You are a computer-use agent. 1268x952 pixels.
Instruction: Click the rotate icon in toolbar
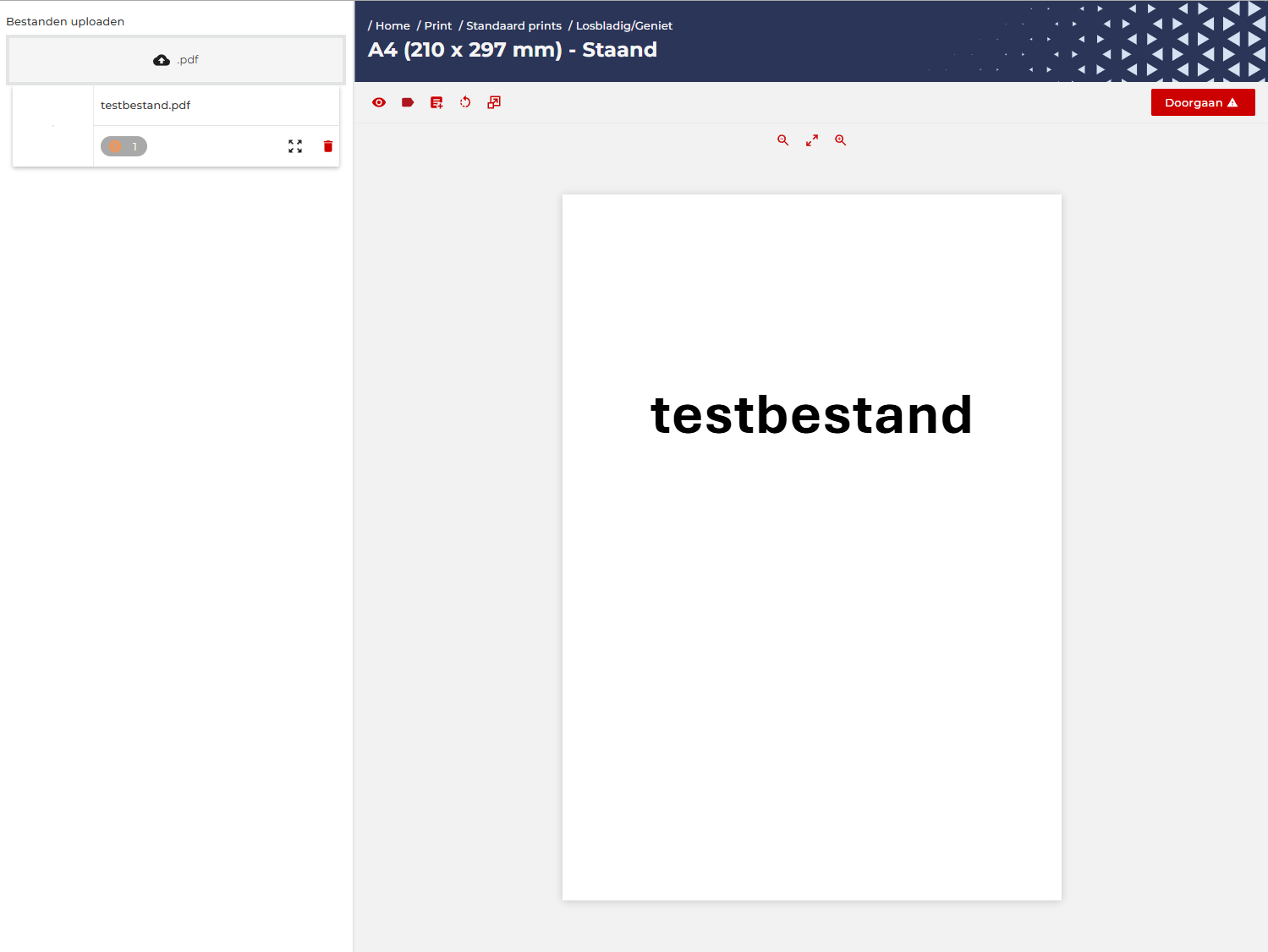465,102
